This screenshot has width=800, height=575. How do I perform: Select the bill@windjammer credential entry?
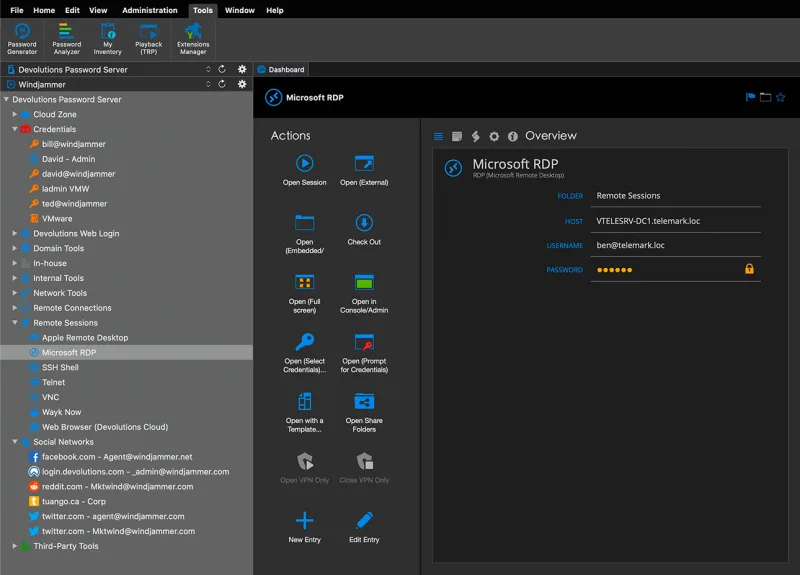(x=73, y=144)
